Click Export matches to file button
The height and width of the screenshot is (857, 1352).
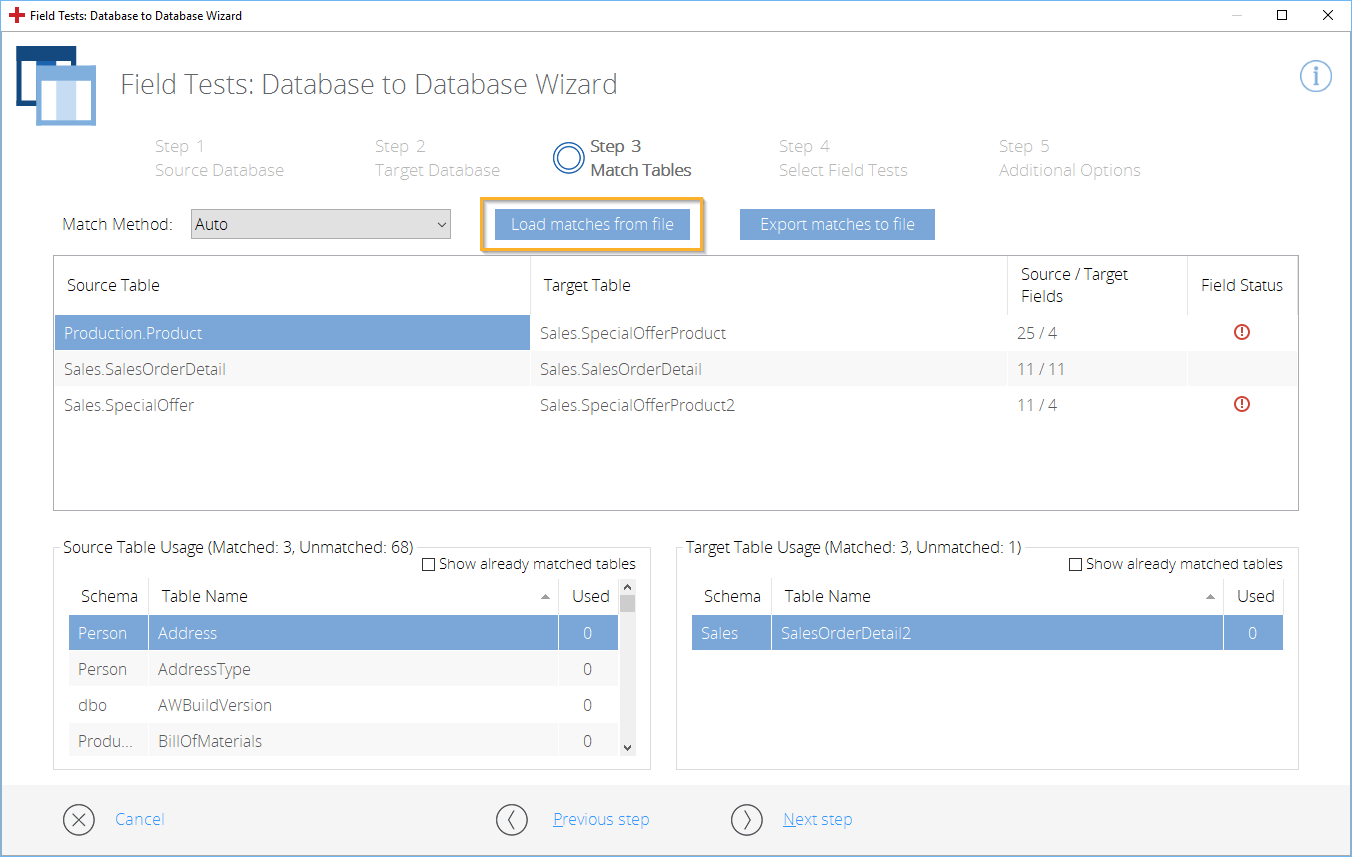coord(837,225)
